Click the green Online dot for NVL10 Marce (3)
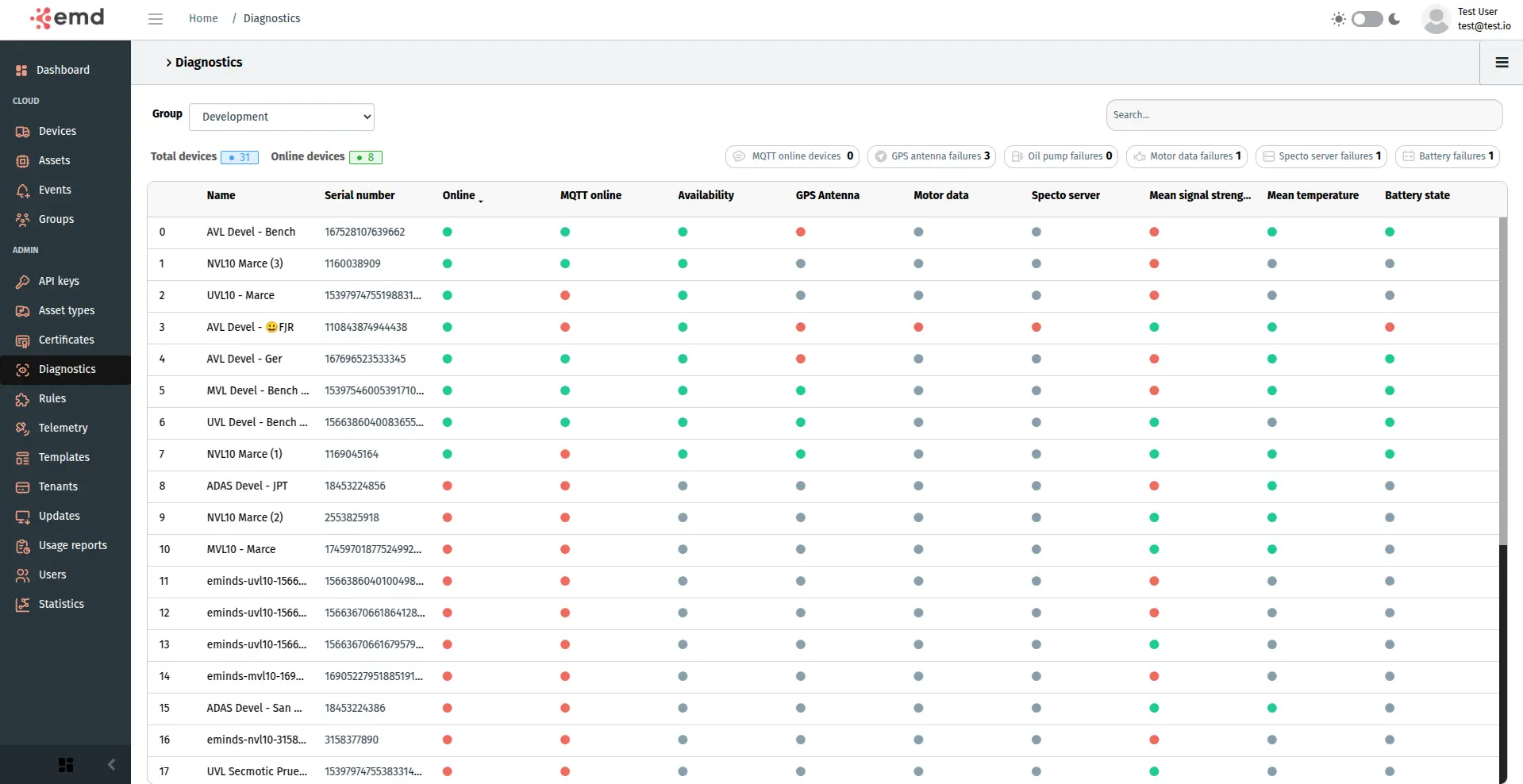The height and width of the screenshot is (784, 1523). pyautogui.click(x=447, y=264)
